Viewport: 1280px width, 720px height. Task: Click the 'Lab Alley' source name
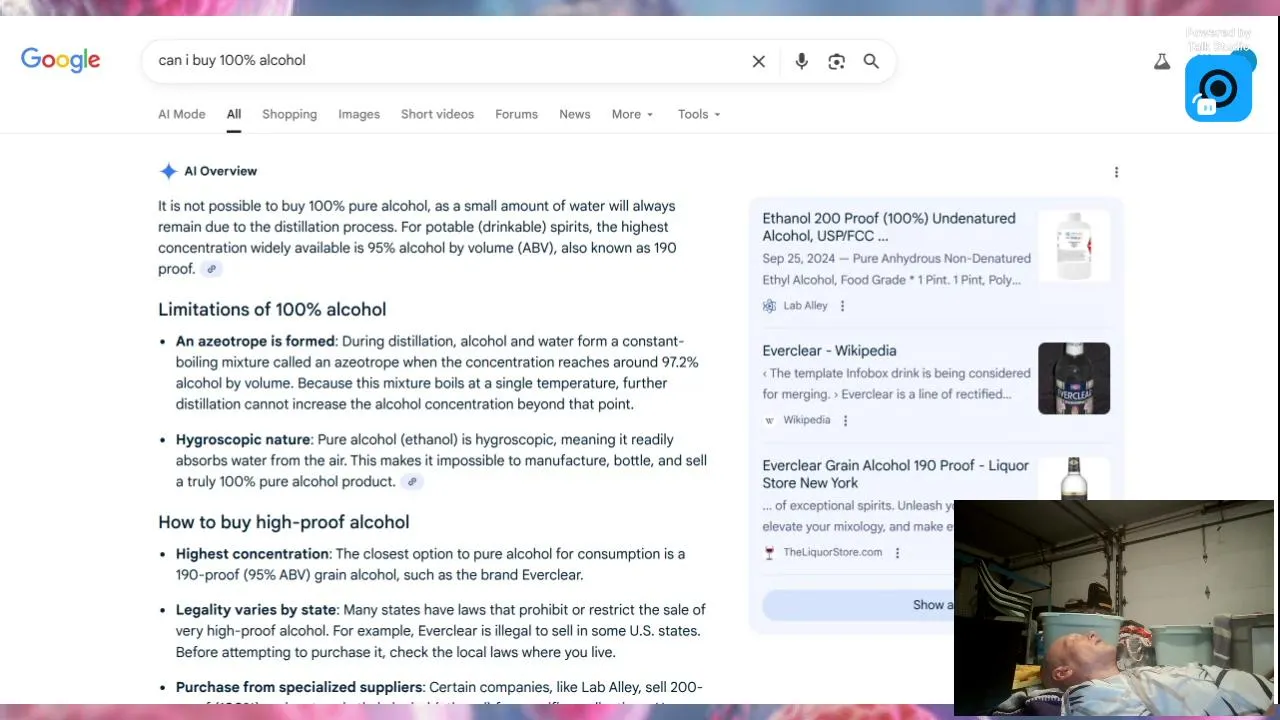(x=805, y=306)
